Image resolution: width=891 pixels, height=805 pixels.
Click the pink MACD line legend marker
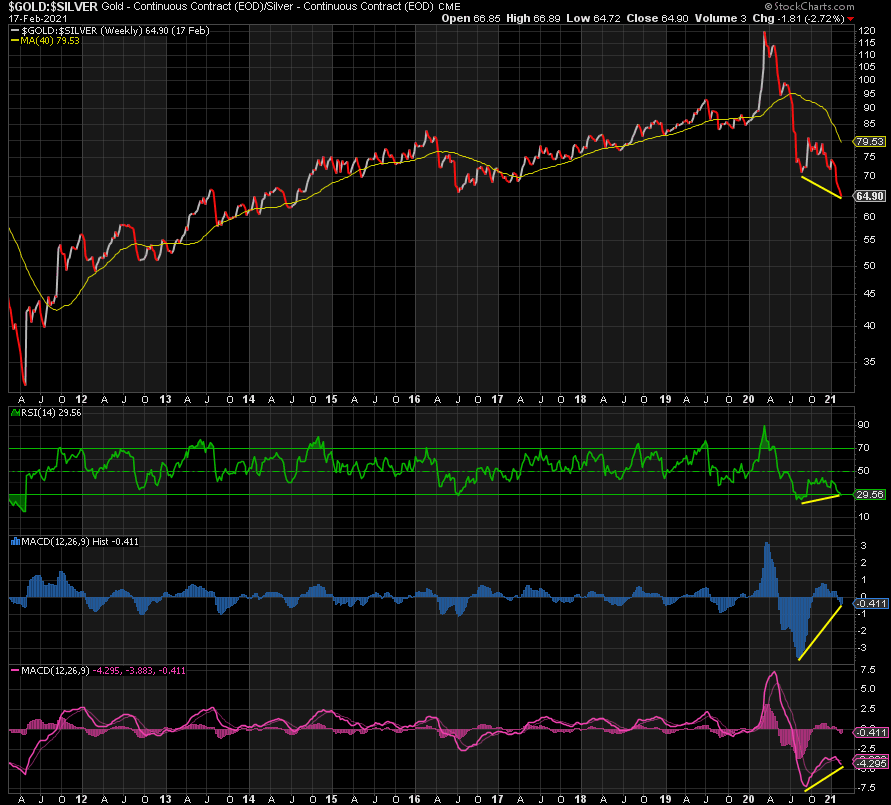(x=15, y=670)
